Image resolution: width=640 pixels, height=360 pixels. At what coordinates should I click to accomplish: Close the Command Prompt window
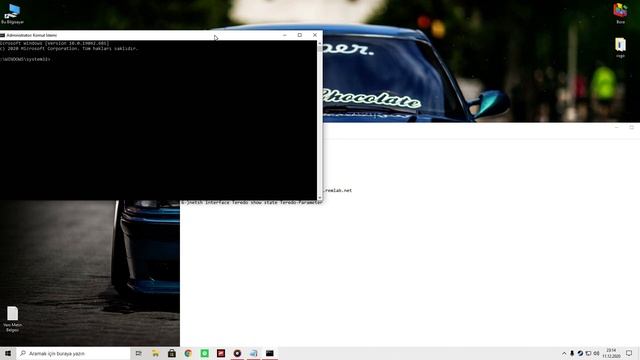[x=315, y=35]
